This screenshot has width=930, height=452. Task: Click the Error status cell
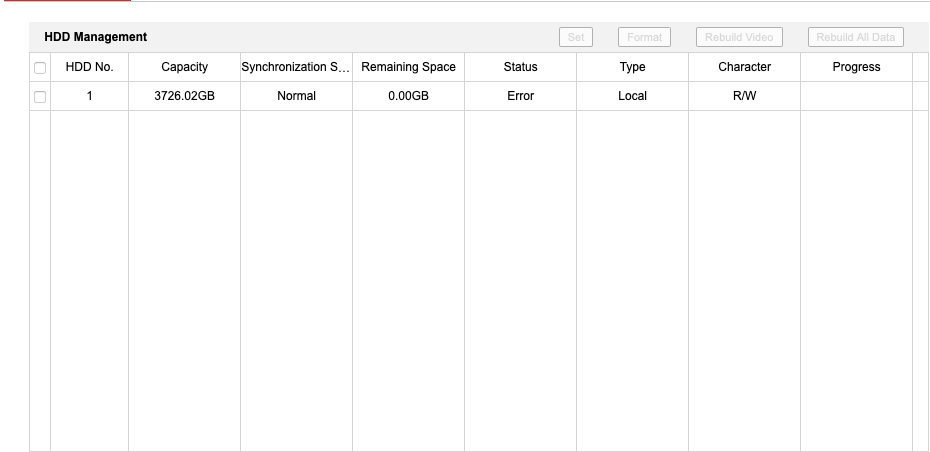point(520,96)
